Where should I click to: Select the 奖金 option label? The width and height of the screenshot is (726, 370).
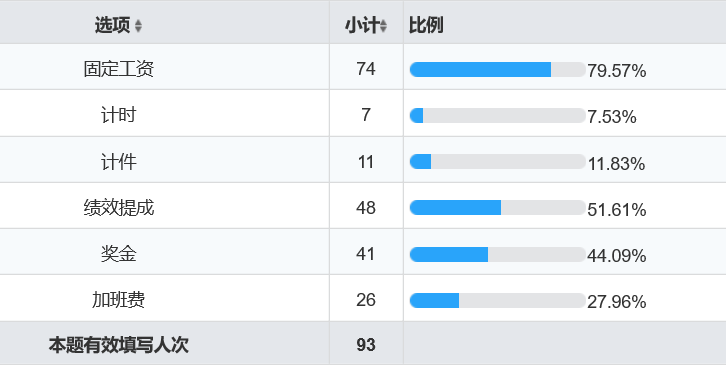(x=119, y=254)
